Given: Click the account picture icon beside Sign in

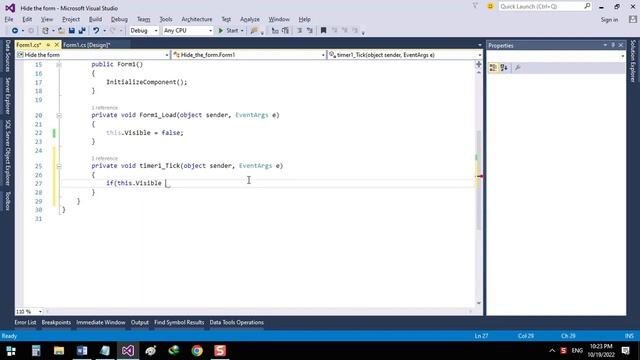Looking at the screenshot, I should [x=633, y=19].
